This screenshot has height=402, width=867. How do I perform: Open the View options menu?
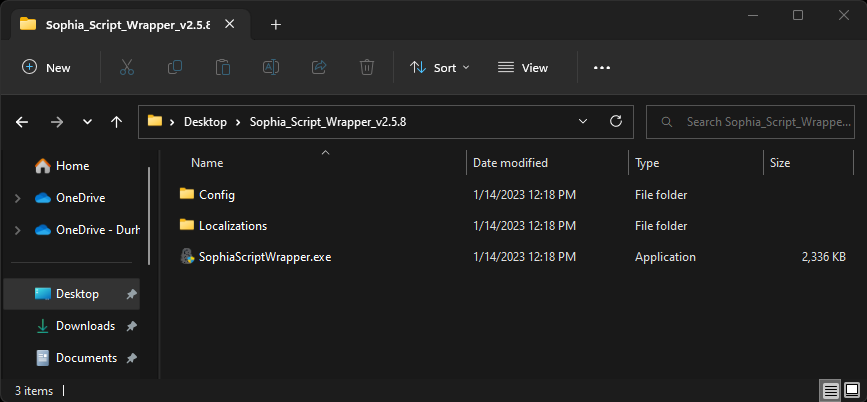click(x=523, y=67)
